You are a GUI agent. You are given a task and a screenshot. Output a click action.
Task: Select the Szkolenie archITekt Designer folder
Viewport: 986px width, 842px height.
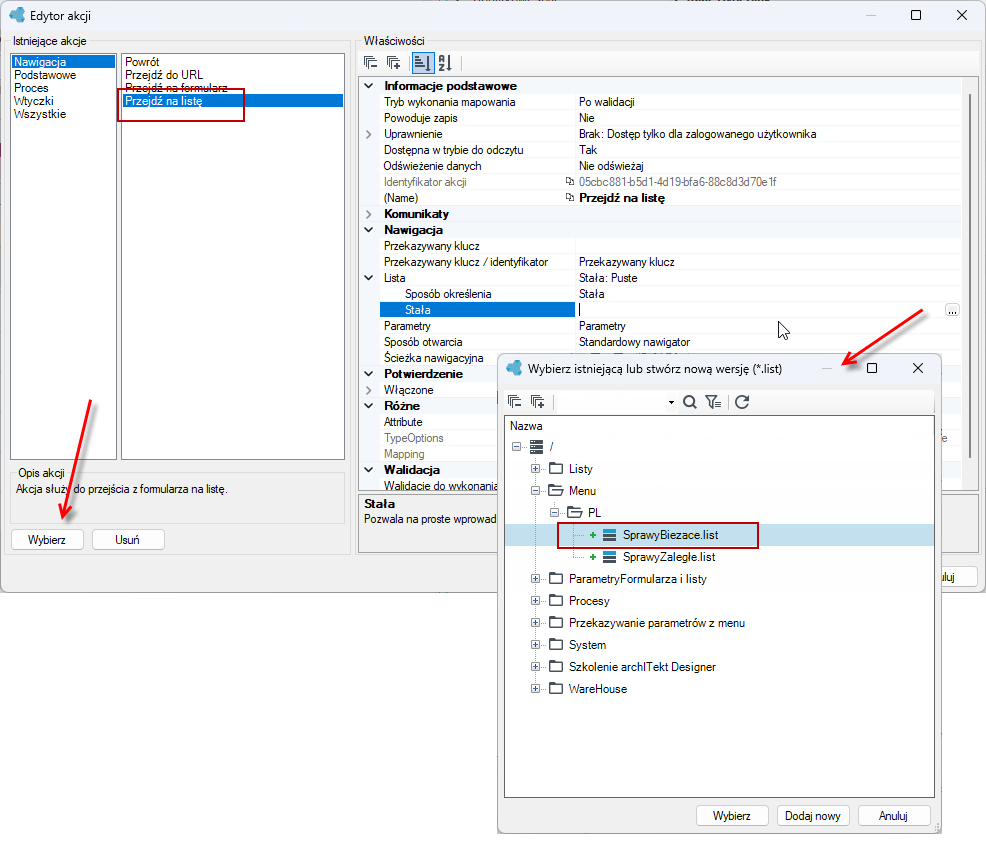point(642,667)
